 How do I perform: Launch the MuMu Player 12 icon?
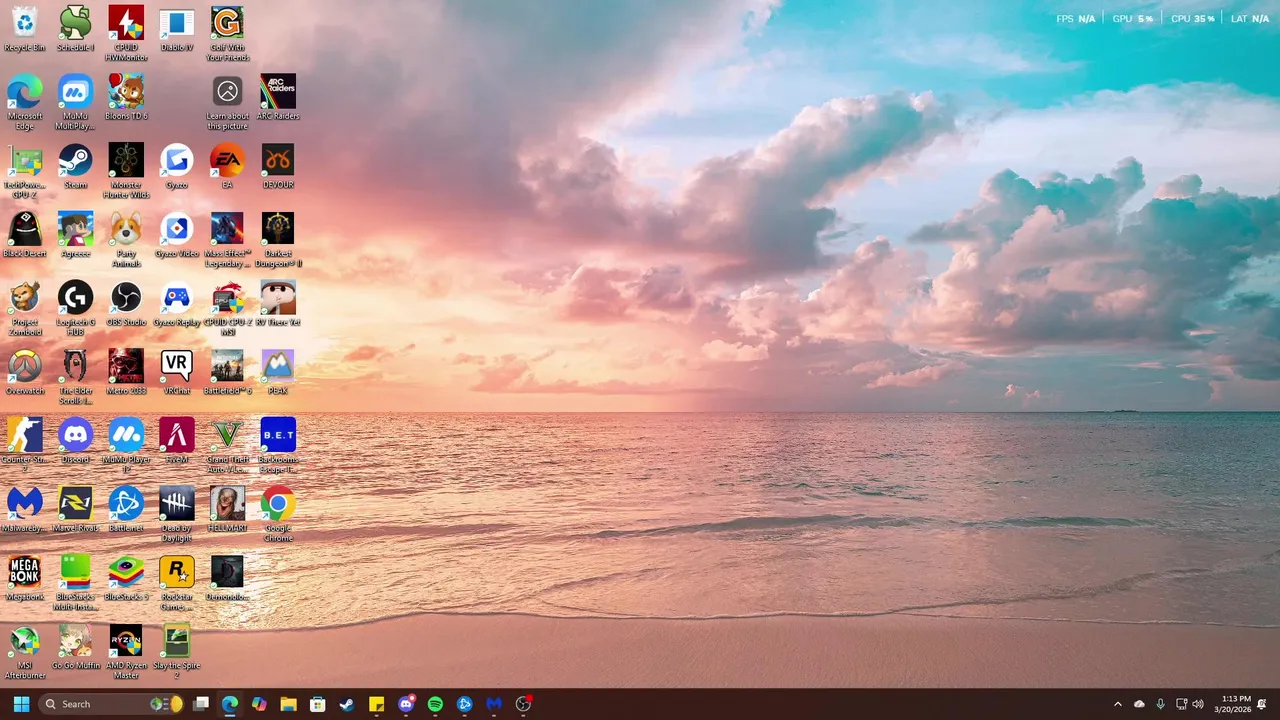click(x=126, y=446)
